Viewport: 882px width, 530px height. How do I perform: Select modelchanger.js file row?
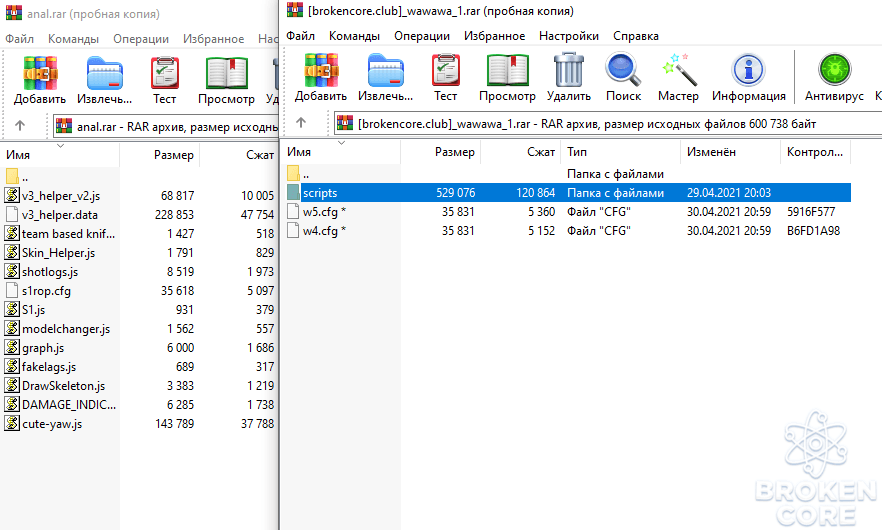point(139,329)
